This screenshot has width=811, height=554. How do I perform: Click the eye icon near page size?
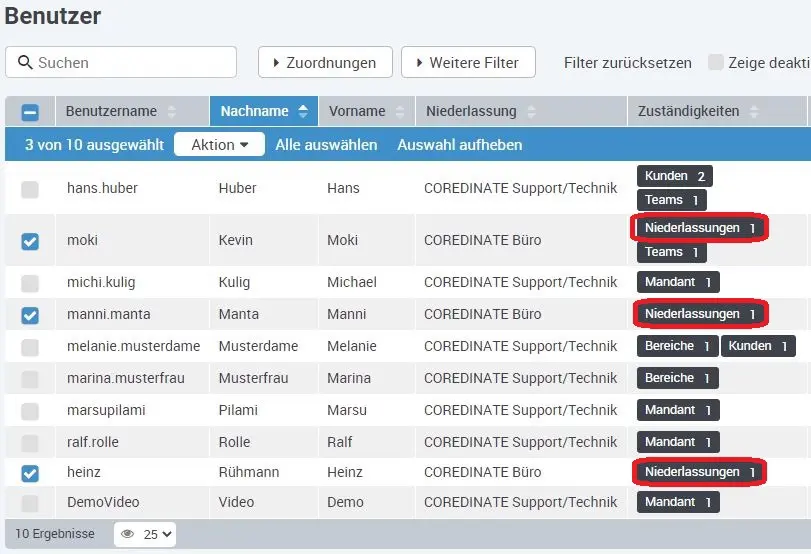[x=128, y=534]
